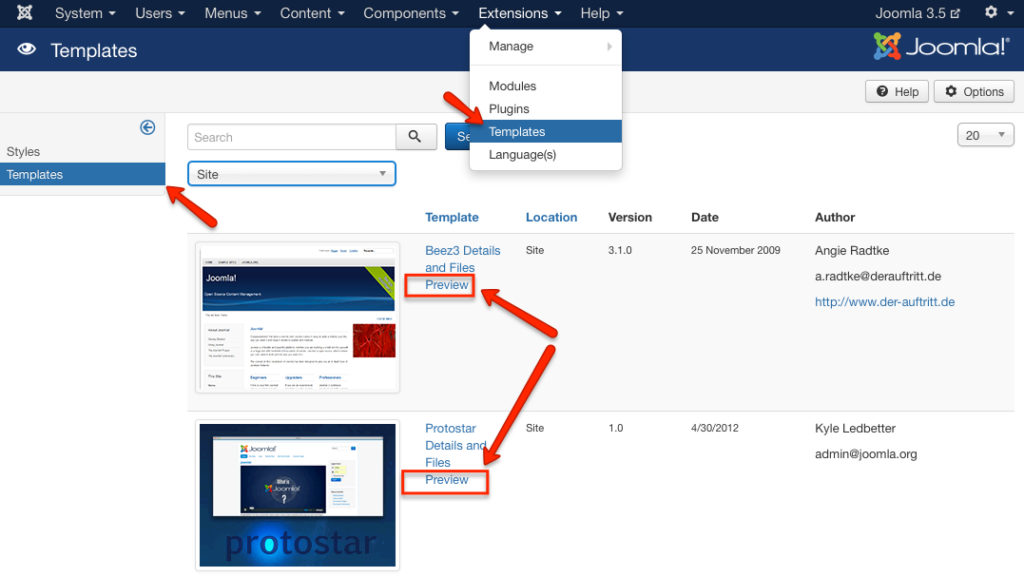Open the Users menu

[159, 13]
